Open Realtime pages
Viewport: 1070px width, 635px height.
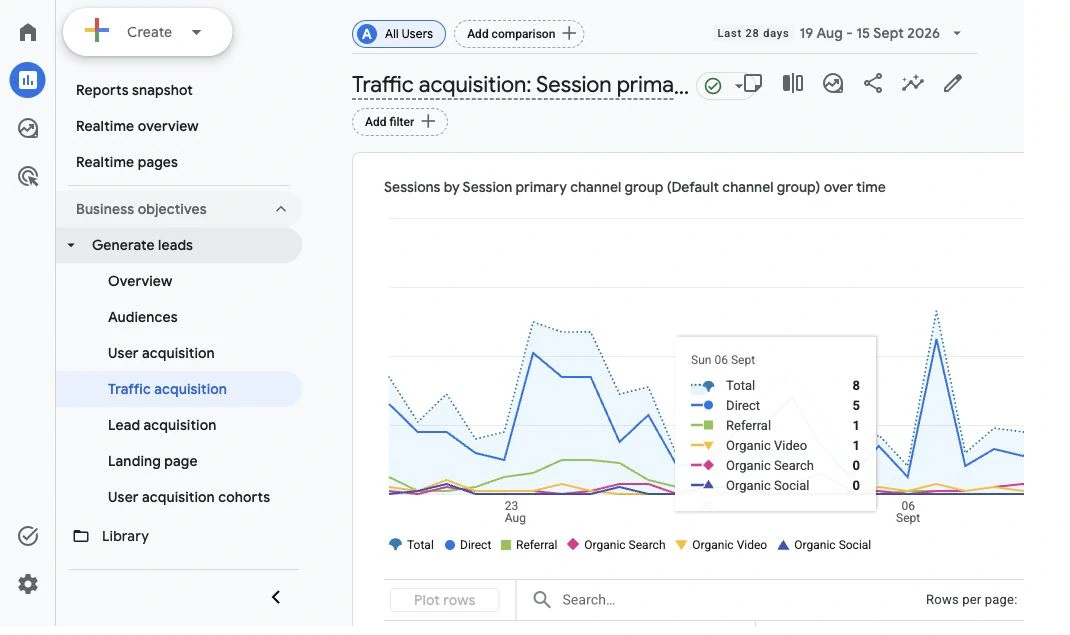tap(127, 162)
